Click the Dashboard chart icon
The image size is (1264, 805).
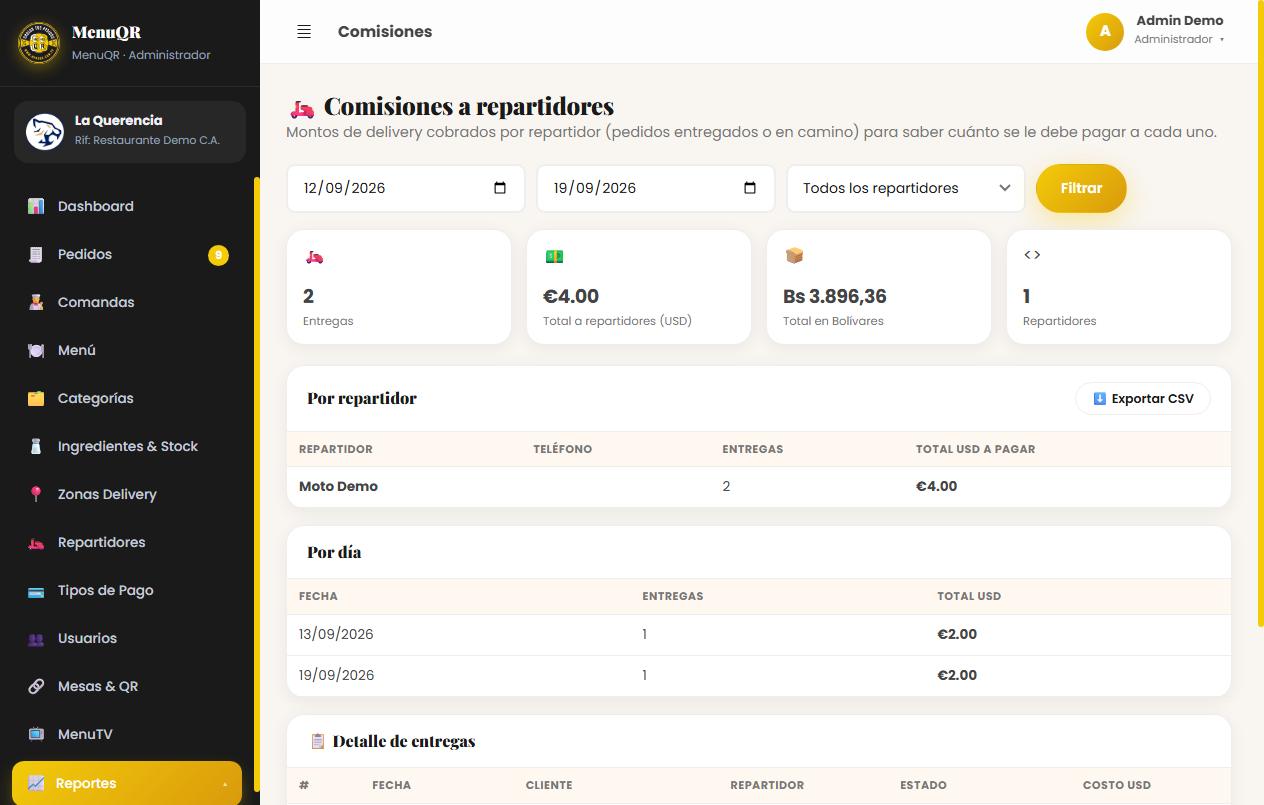pyautogui.click(x=36, y=206)
